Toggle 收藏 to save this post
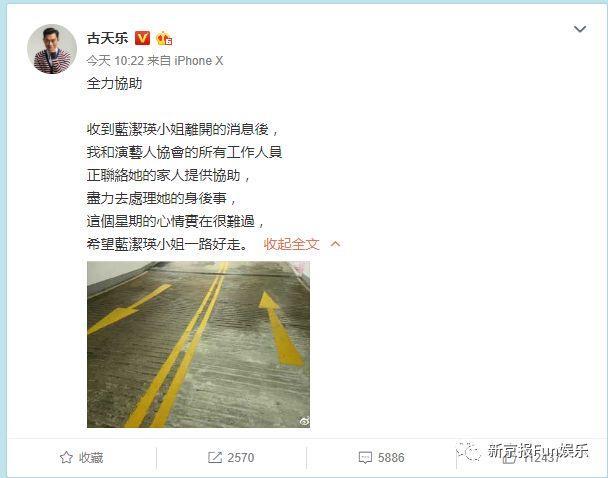Image resolution: width=608 pixels, height=478 pixels. (x=82, y=457)
